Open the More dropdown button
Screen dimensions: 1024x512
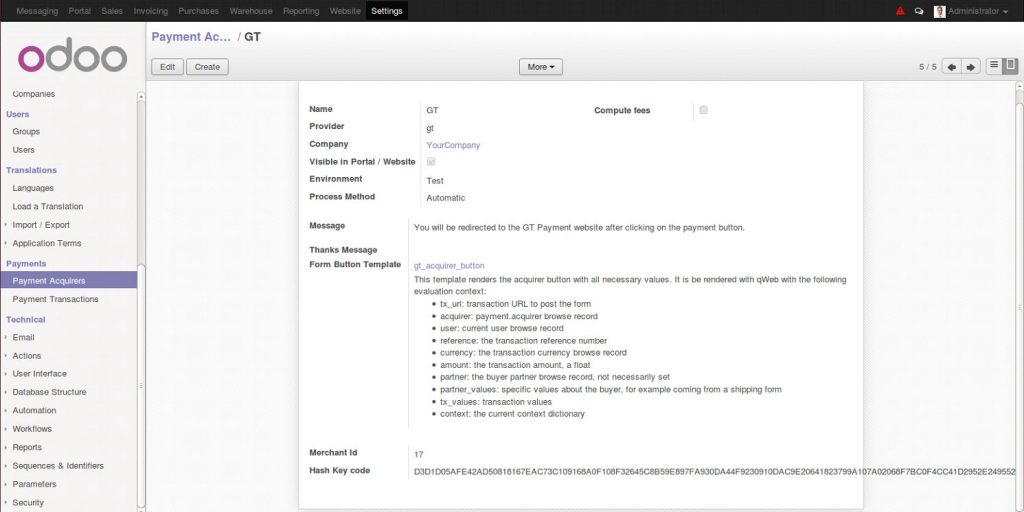pyautogui.click(x=541, y=67)
